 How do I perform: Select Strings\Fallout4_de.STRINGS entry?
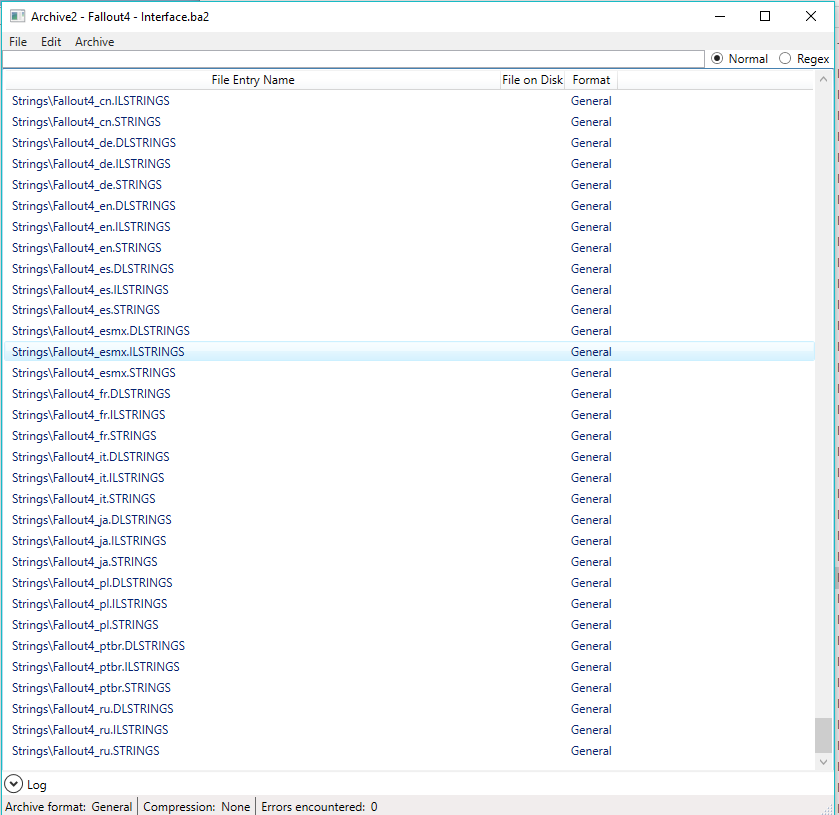[409, 185]
